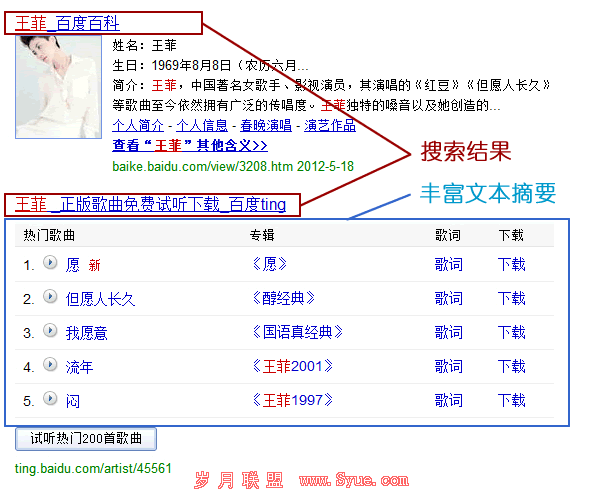Open album 《醇经典》

click(284, 298)
